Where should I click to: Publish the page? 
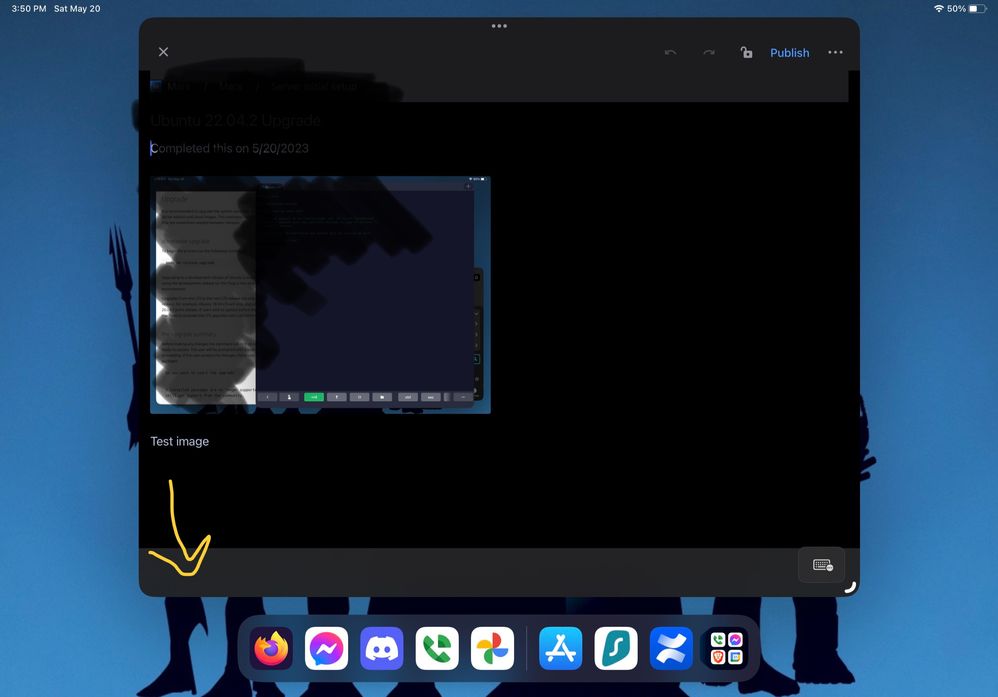(789, 53)
